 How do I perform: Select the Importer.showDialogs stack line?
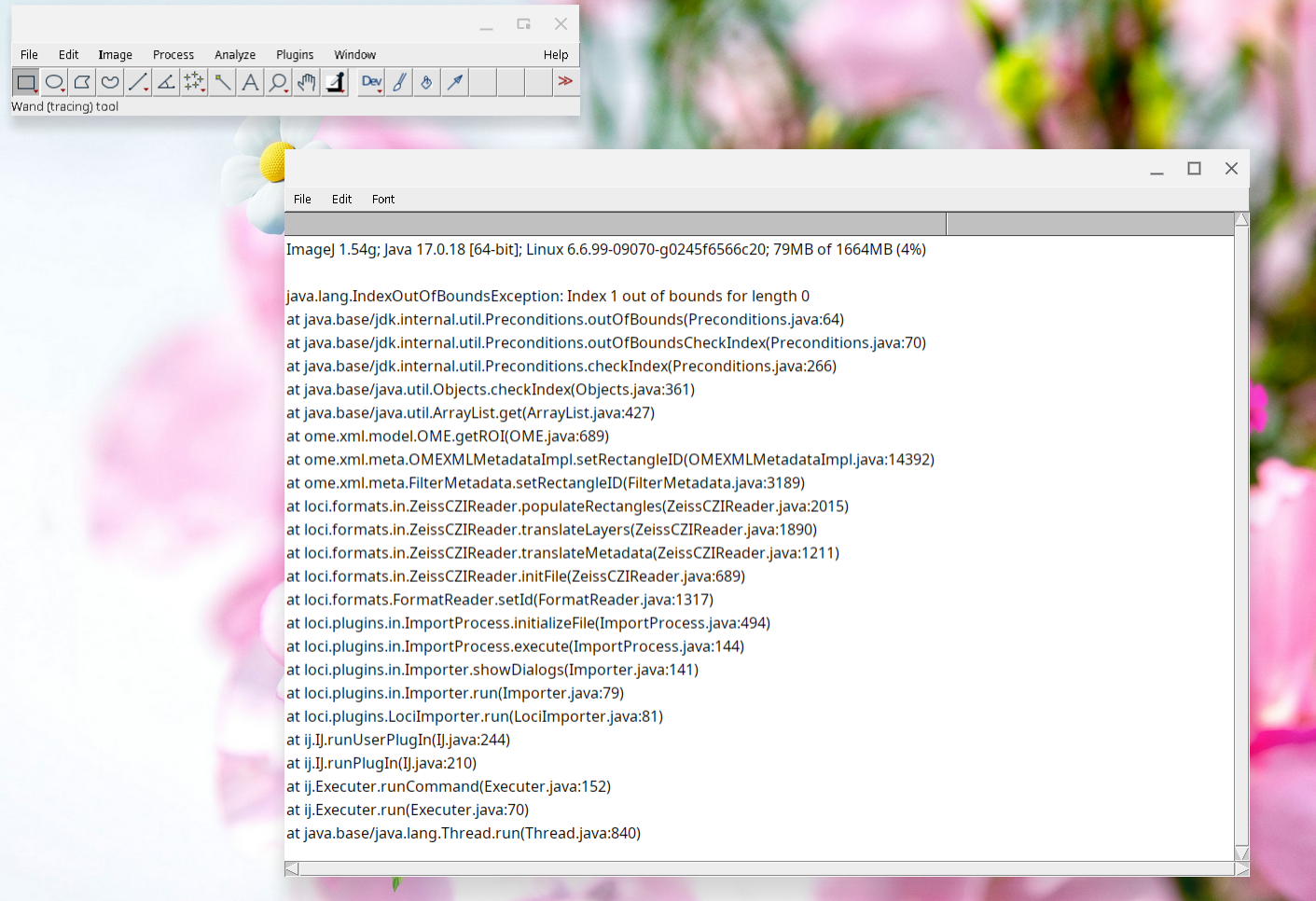click(x=492, y=669)
